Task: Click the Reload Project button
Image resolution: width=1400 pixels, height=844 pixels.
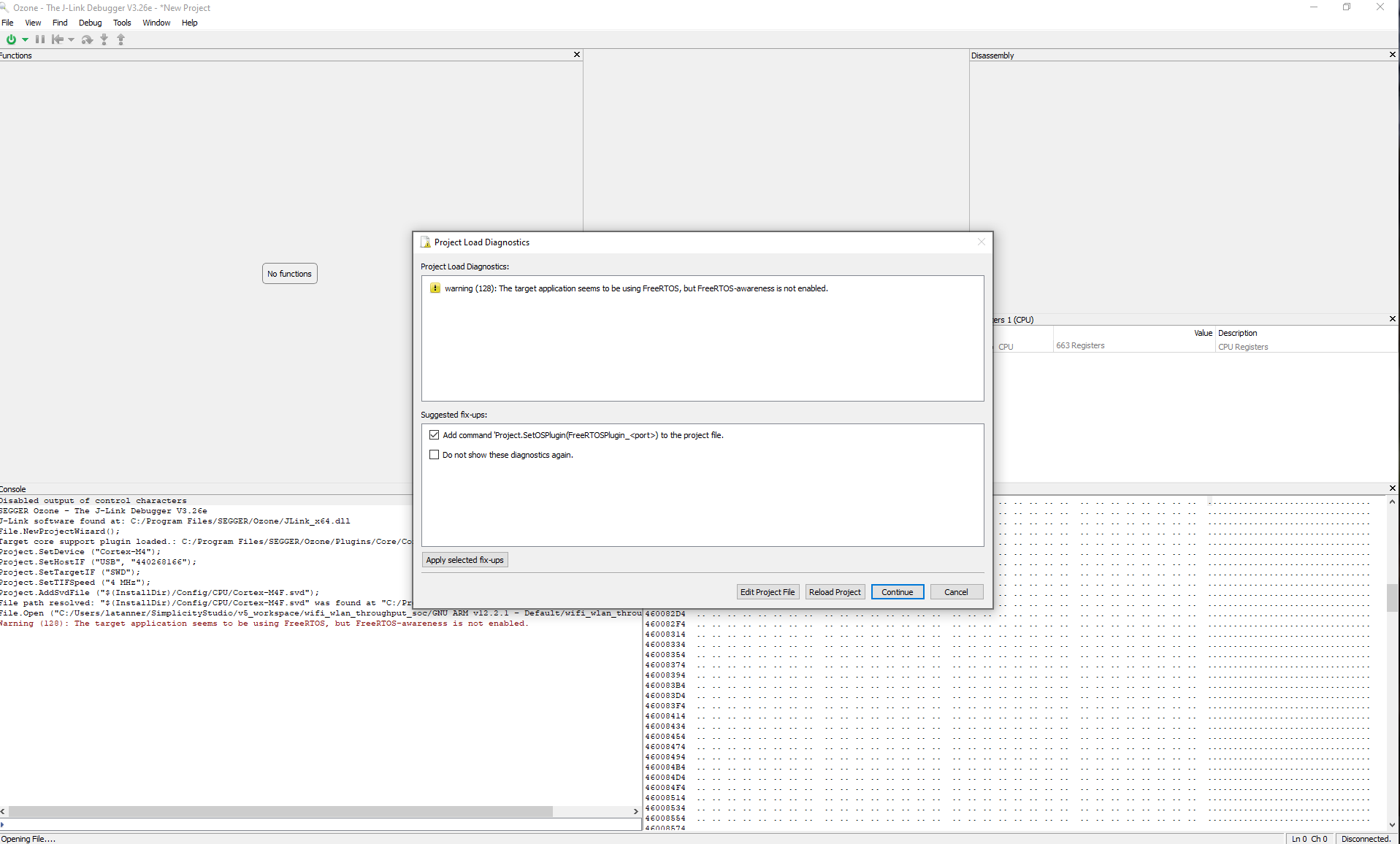Action: pyautogui.click(x=834, y=591)
